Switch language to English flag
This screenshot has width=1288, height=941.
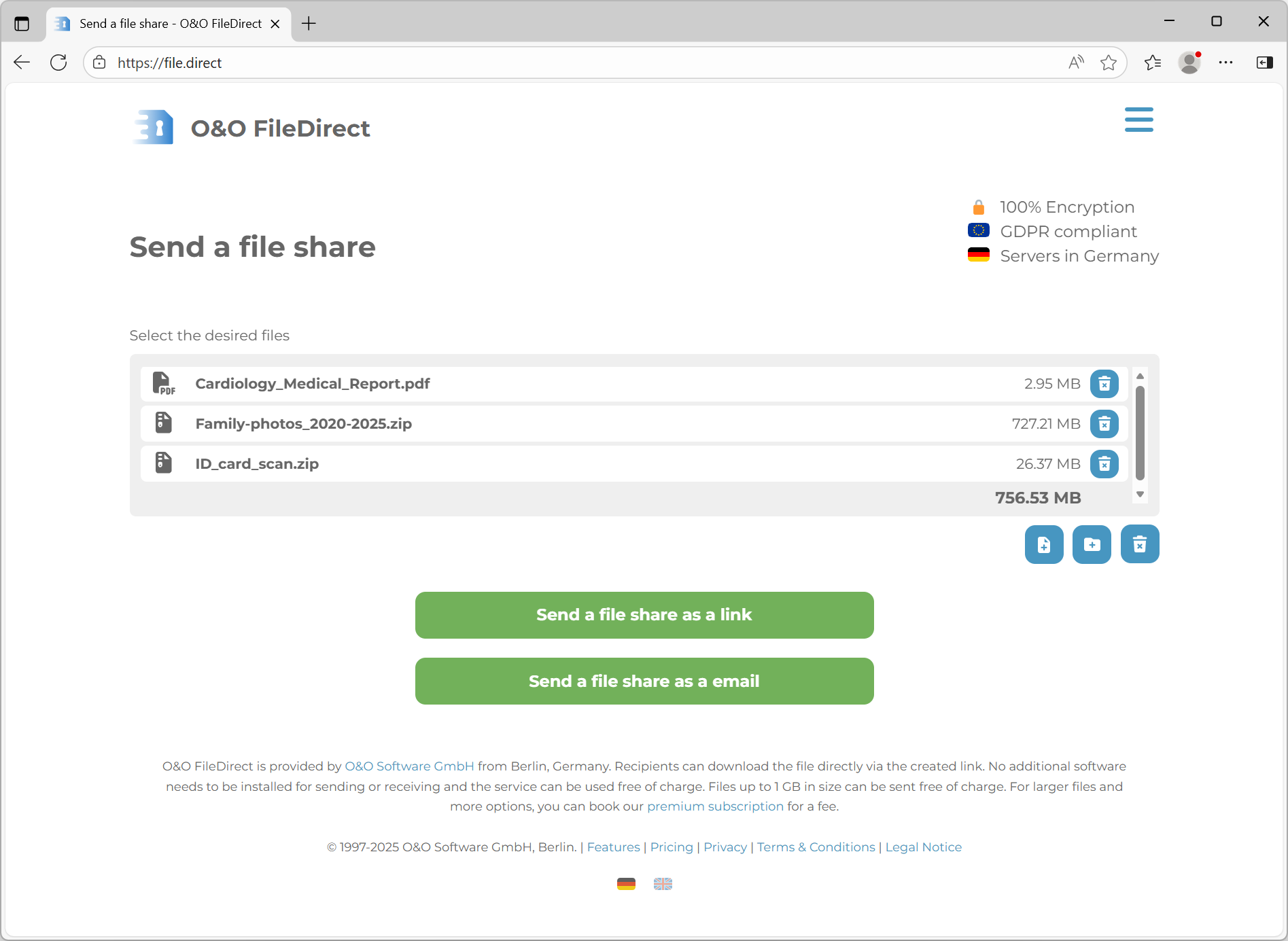click(x=663, y=883)
